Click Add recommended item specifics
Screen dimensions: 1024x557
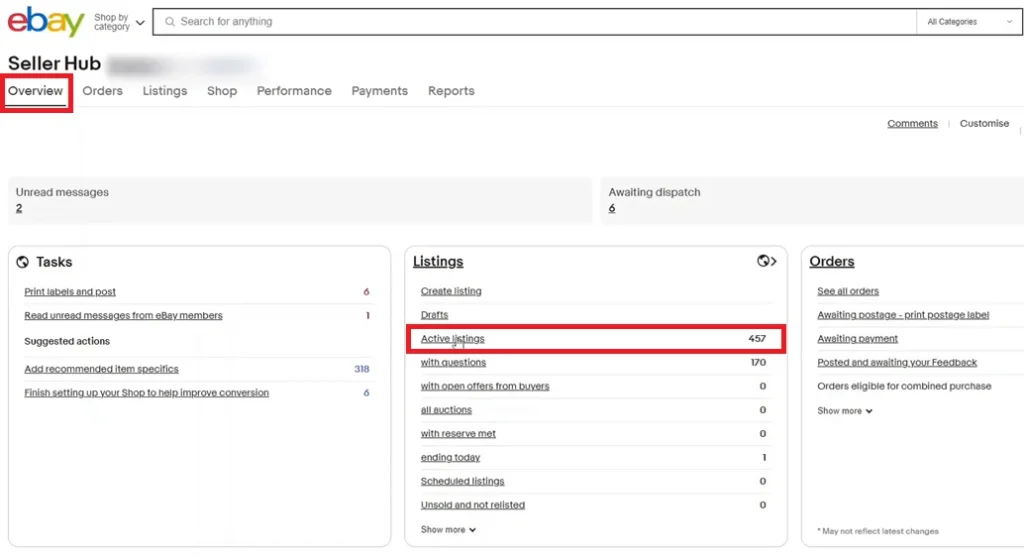pos(101,369)
